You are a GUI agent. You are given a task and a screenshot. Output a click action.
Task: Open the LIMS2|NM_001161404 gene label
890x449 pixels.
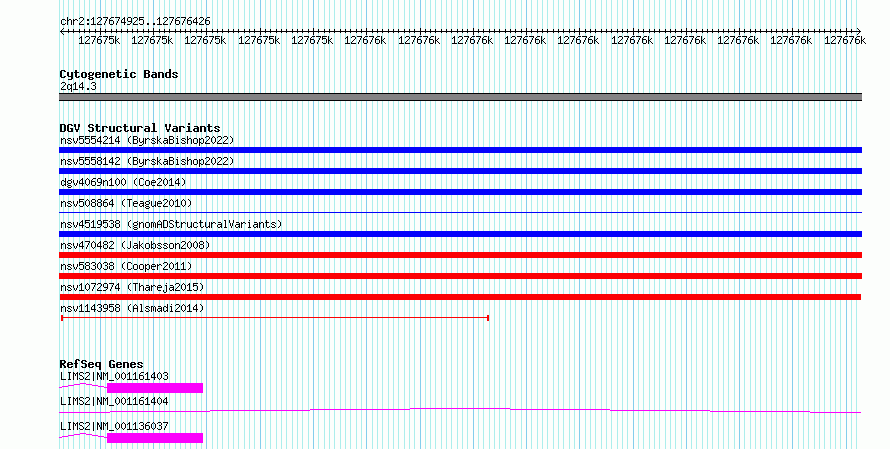114,401
